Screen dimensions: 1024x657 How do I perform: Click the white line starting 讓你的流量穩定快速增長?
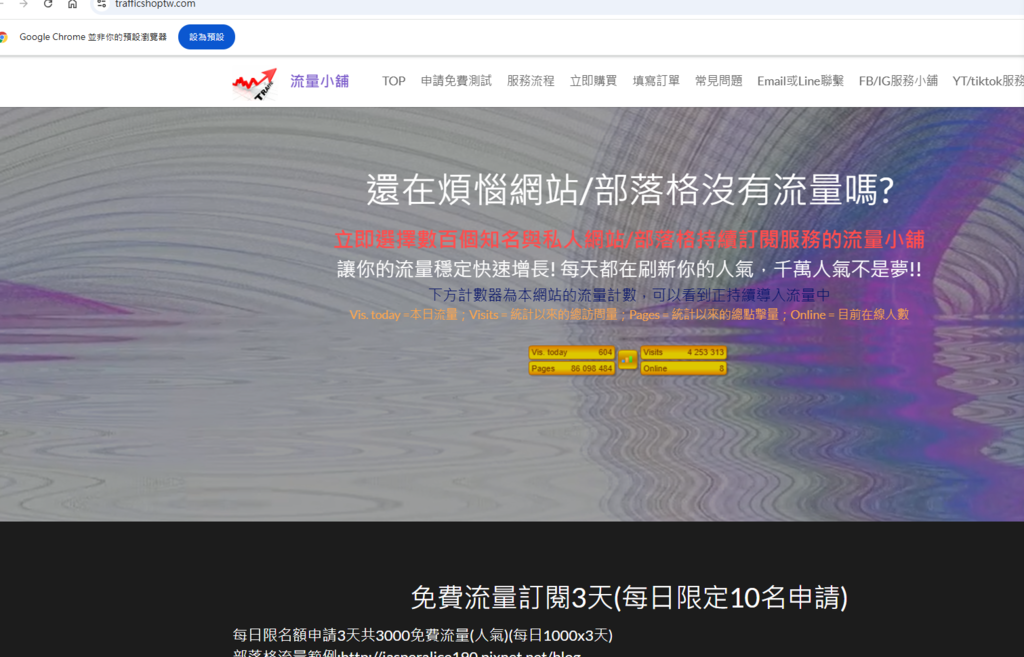(x=630, y=269)
